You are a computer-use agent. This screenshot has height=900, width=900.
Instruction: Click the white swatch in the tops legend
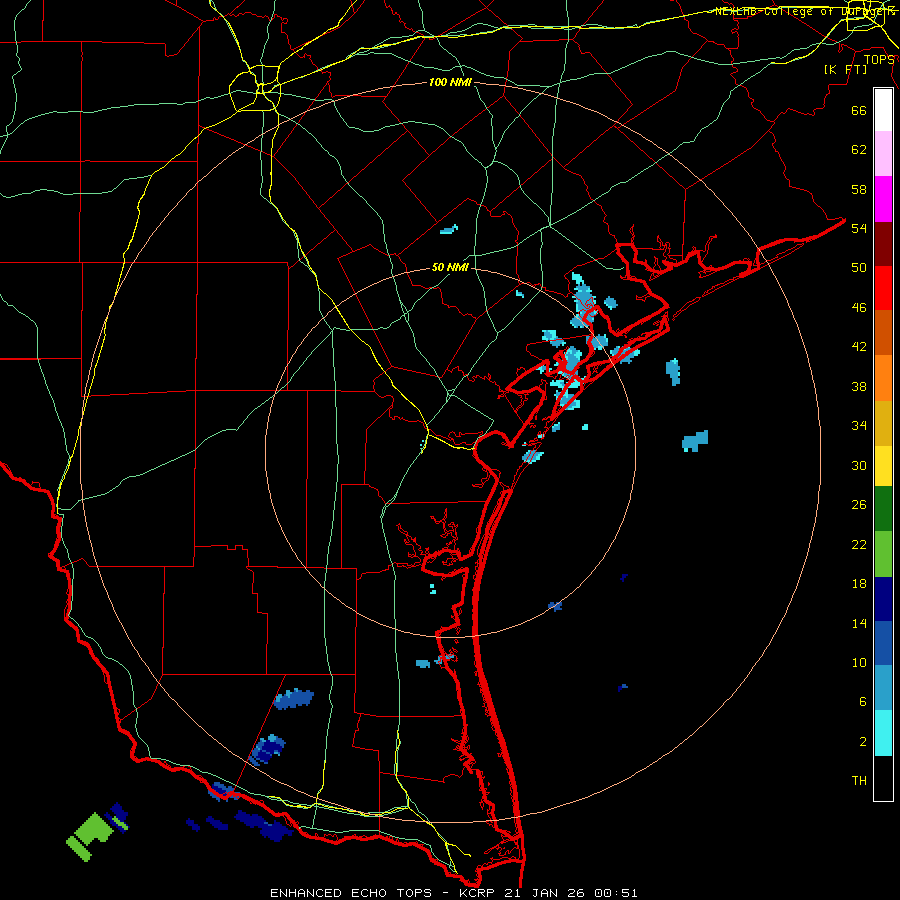(883, 110)
